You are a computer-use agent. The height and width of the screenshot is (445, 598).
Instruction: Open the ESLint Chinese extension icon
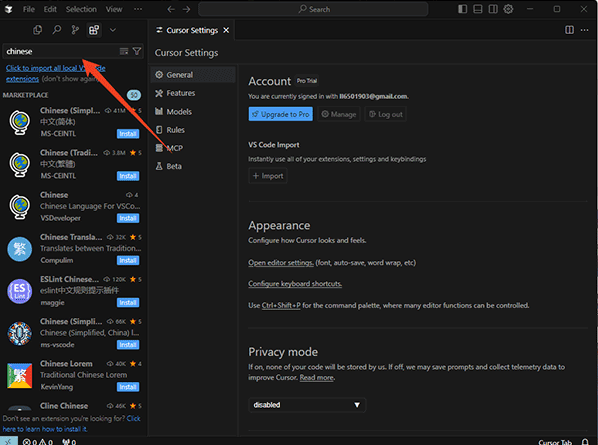click(x=19, y=291)
